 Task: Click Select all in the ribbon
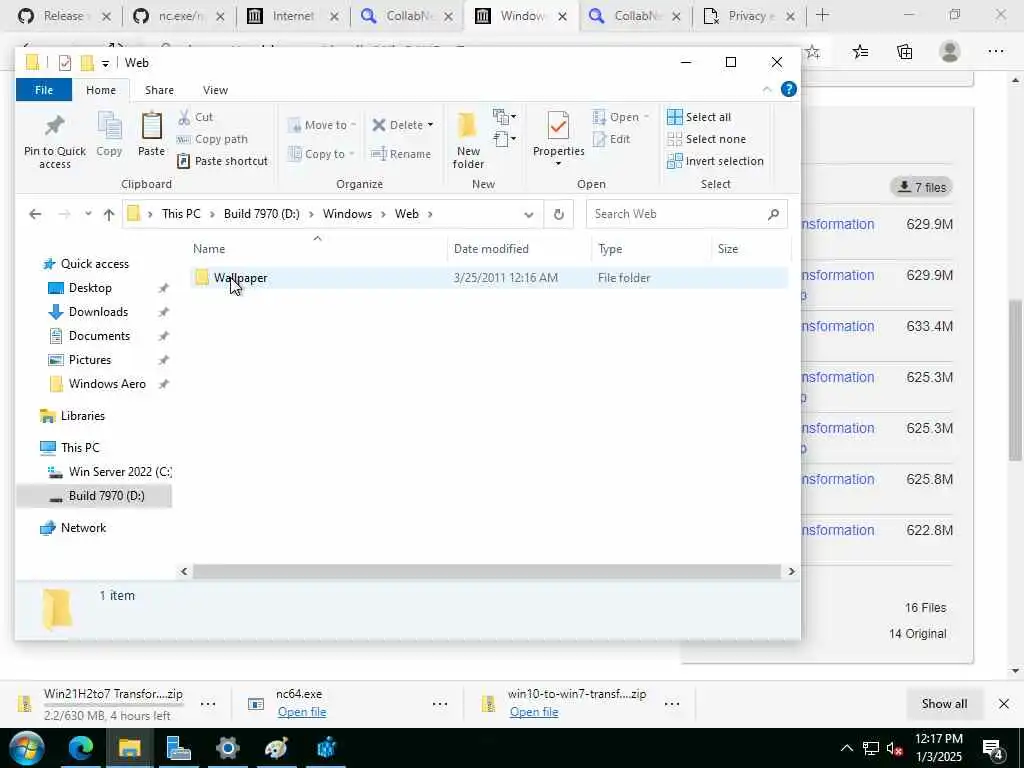click(x=699, y=117)
